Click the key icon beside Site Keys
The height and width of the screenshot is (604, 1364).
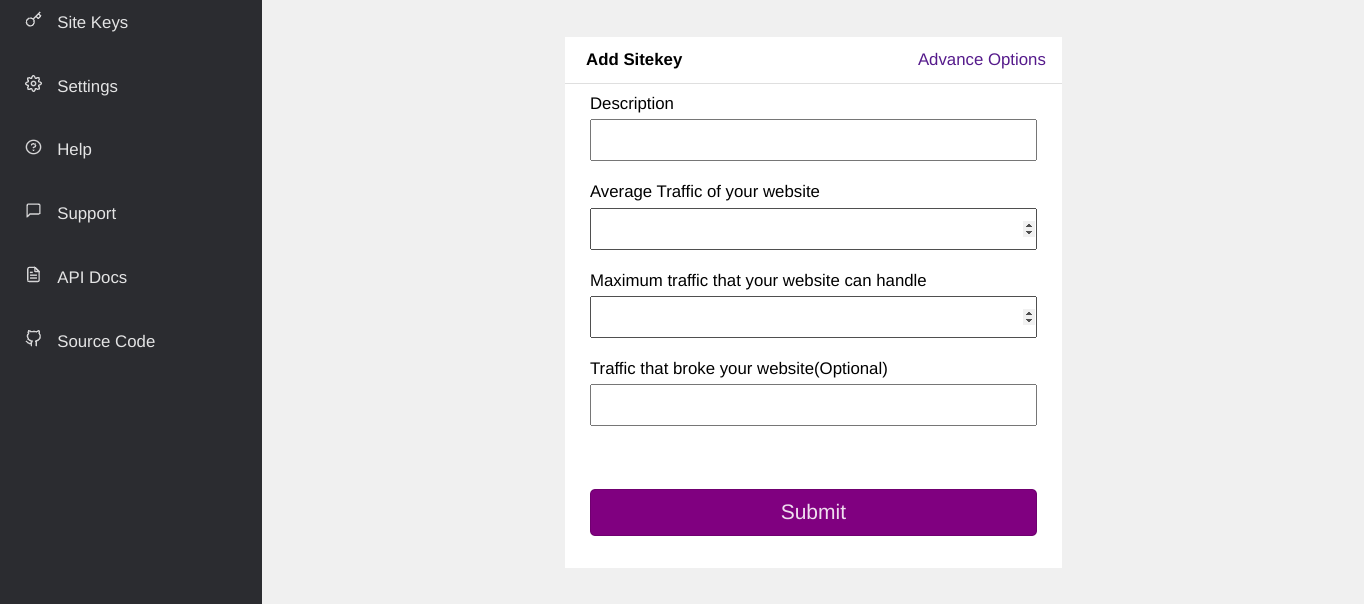tap(33, 20)
